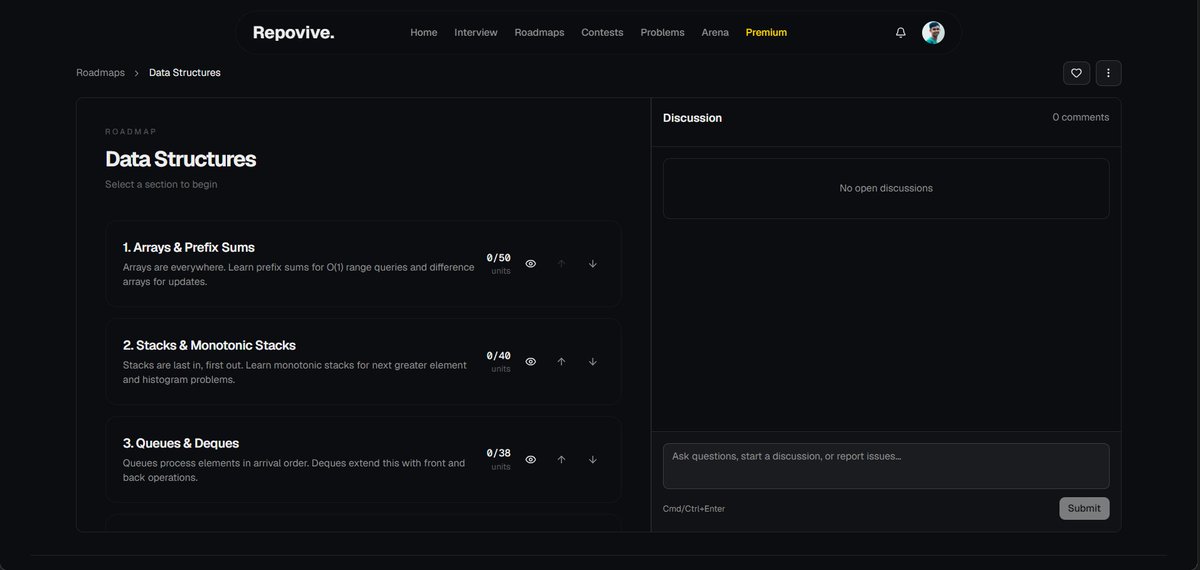Open Roadmaps in the top navigation

pyautogui.click(x=539, y=32)
